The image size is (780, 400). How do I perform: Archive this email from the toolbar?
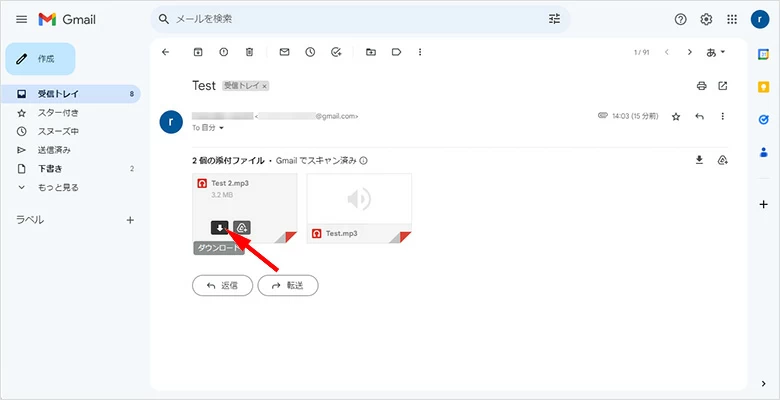[x=198, y=52]
